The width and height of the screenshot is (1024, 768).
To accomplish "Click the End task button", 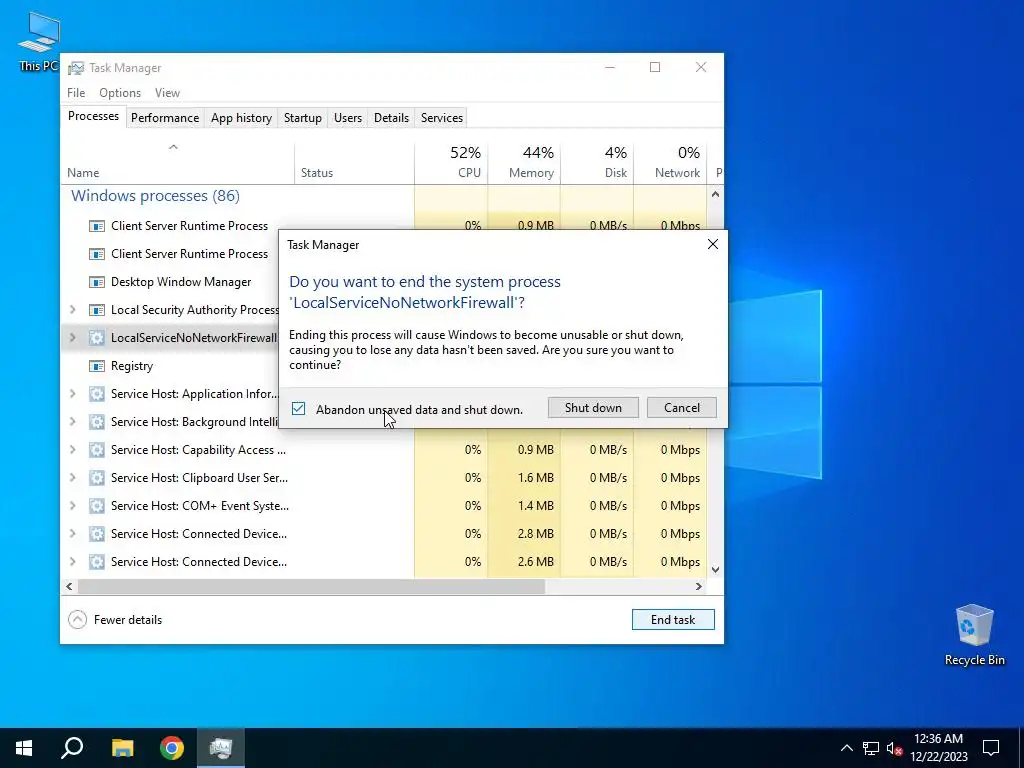I will [673, 620].
